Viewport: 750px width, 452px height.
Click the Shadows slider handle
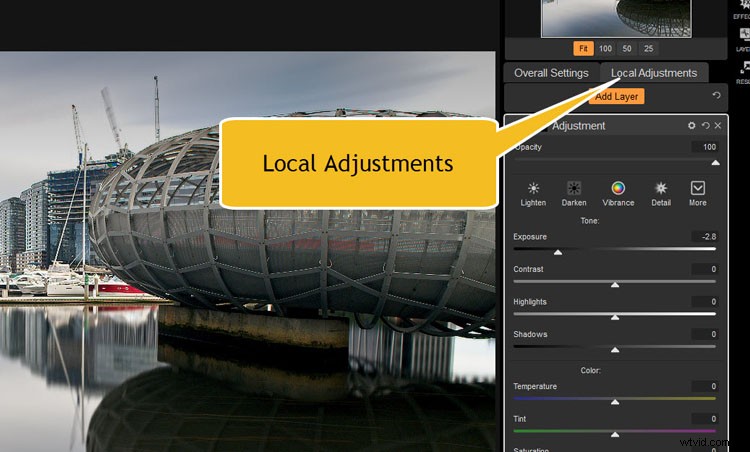(615, 350)
